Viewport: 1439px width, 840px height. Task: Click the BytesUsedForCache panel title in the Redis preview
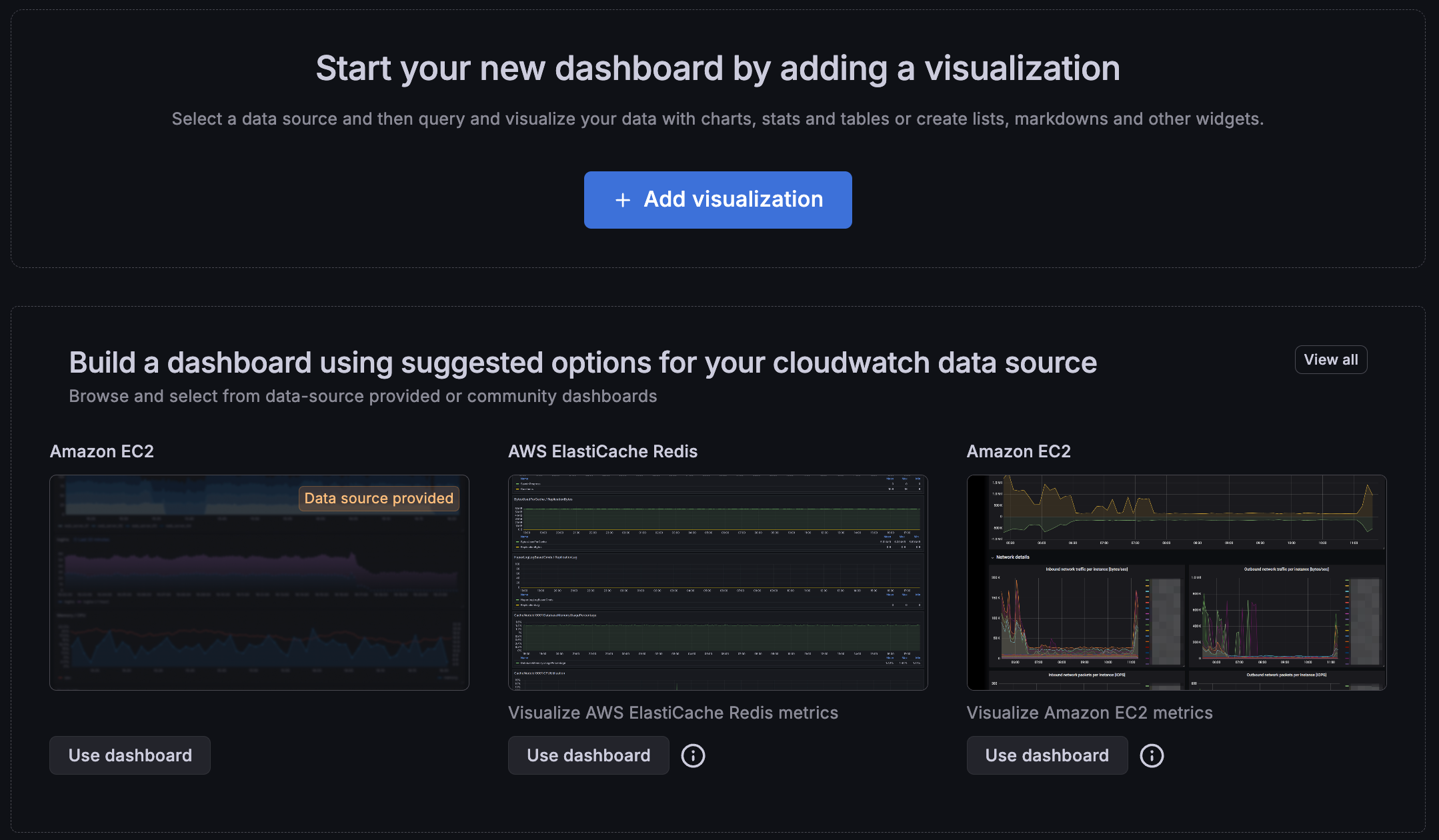click(x=542, y=499)
